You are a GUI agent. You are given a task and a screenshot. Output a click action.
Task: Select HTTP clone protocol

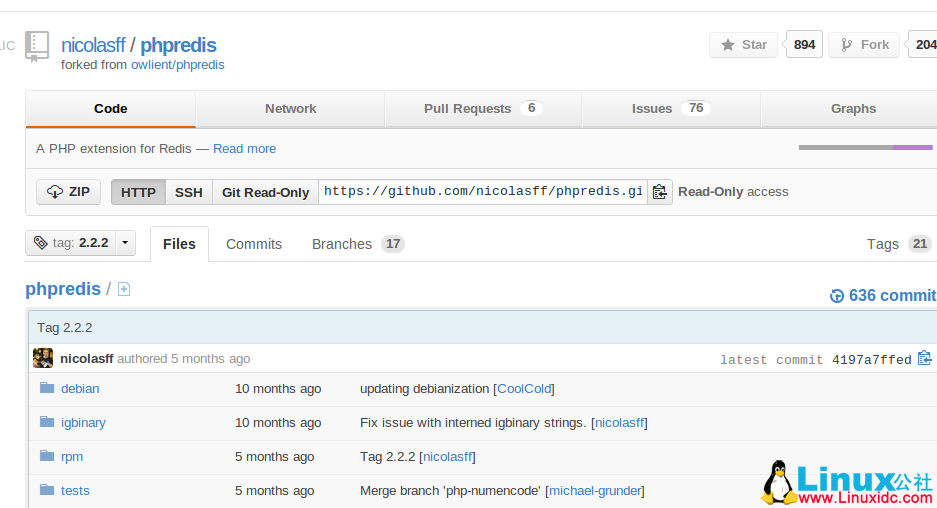click(x=138, y=192)
